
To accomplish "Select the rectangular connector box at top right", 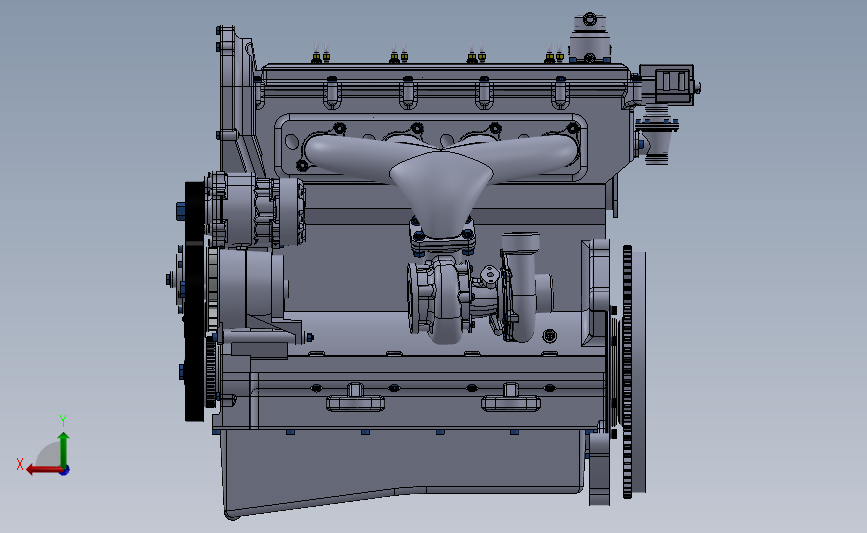I will [x=667, y=83].
